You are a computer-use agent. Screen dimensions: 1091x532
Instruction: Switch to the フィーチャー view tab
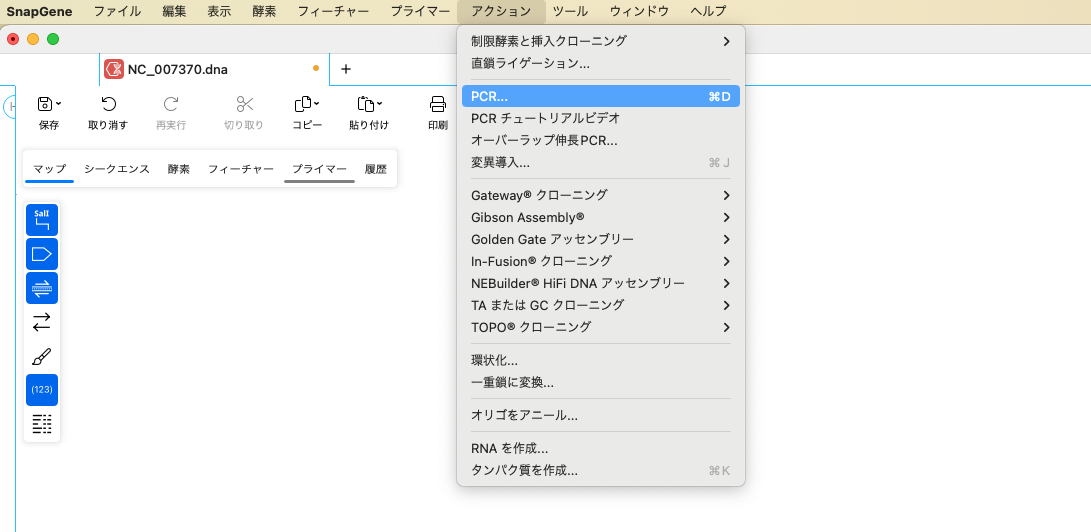point(241,169)
